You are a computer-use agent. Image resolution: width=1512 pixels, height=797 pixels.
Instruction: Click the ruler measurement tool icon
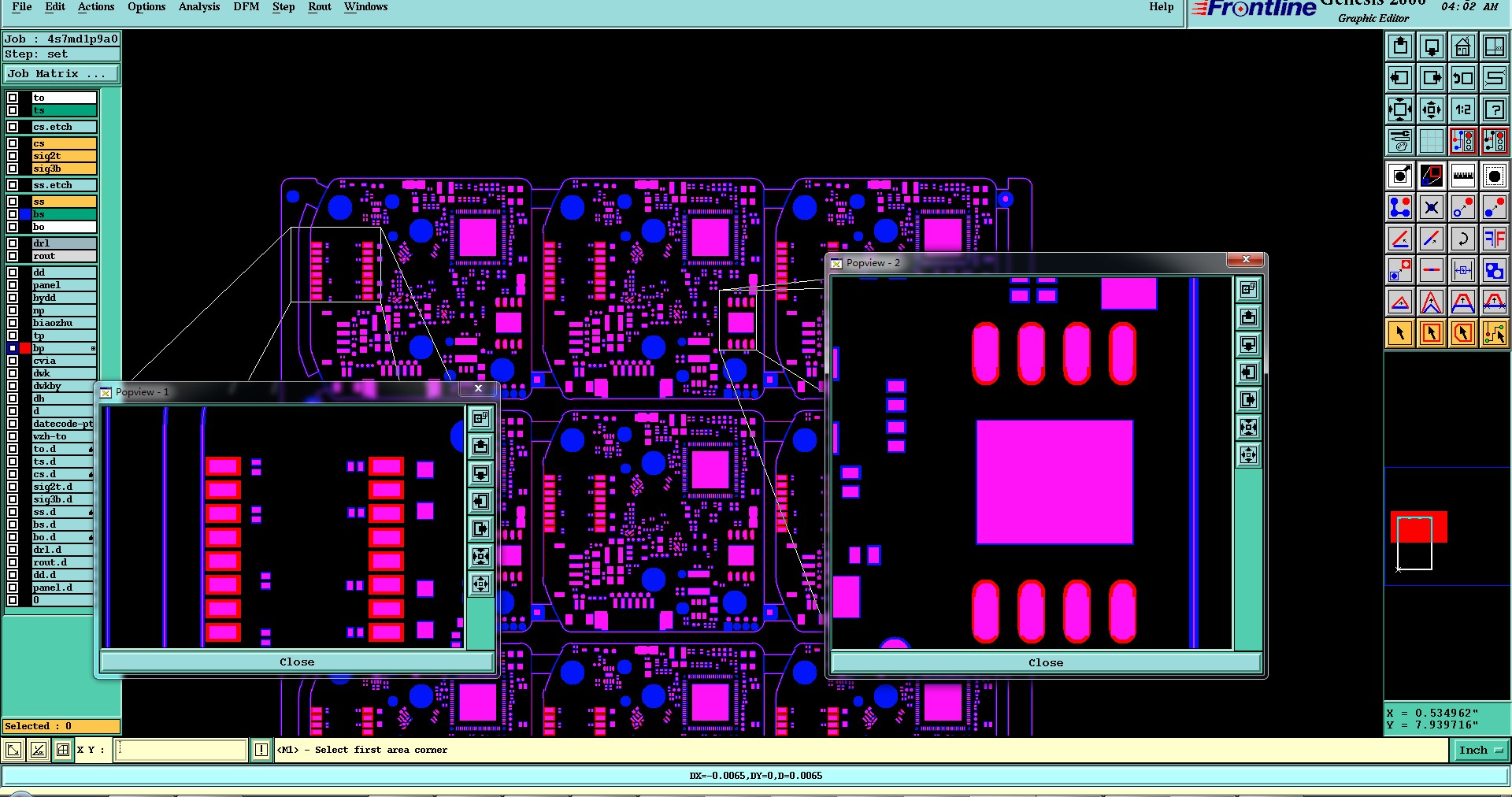[x=1463, y=176]
